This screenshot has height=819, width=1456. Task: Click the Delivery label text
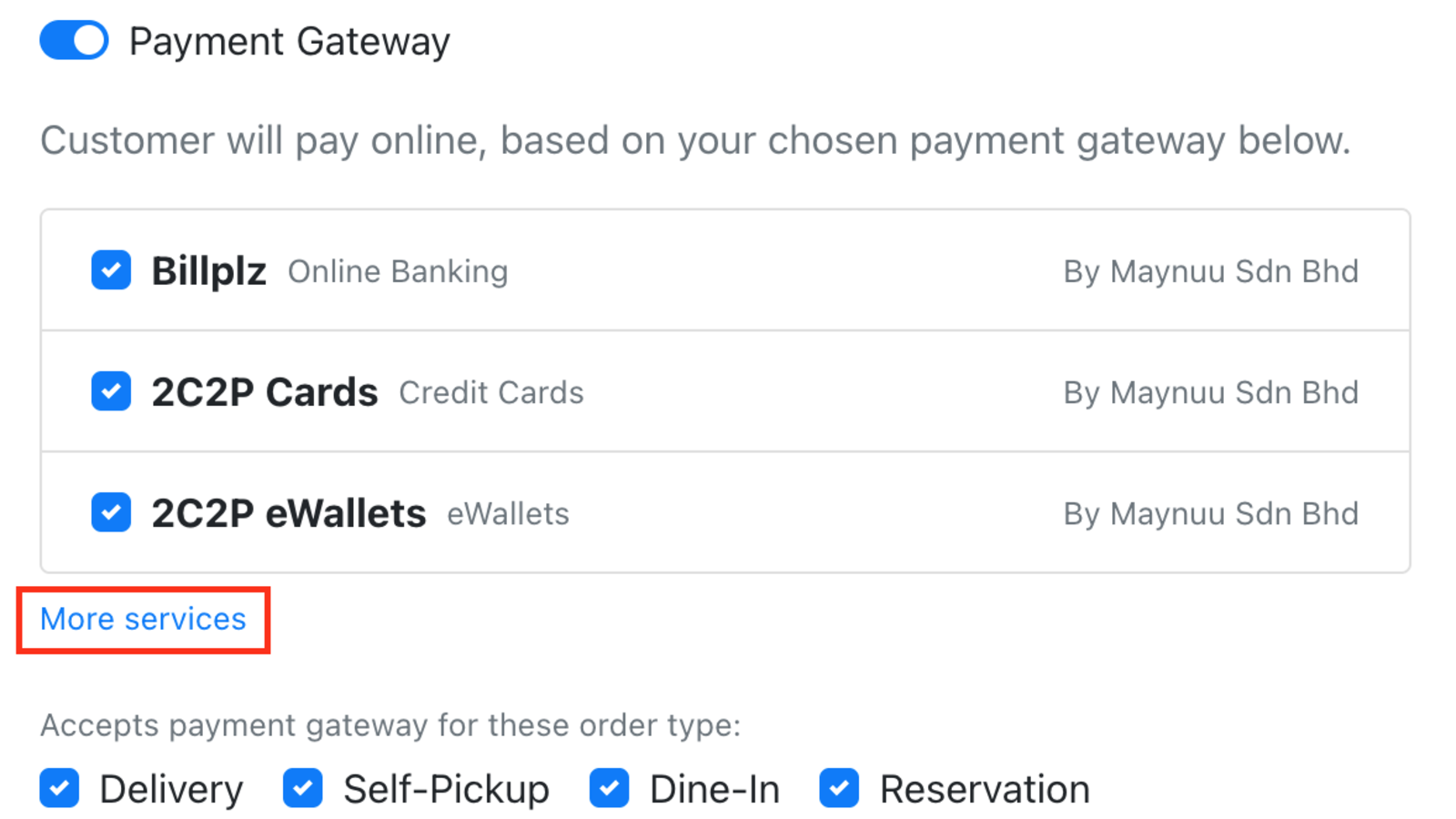coord(171,789)
